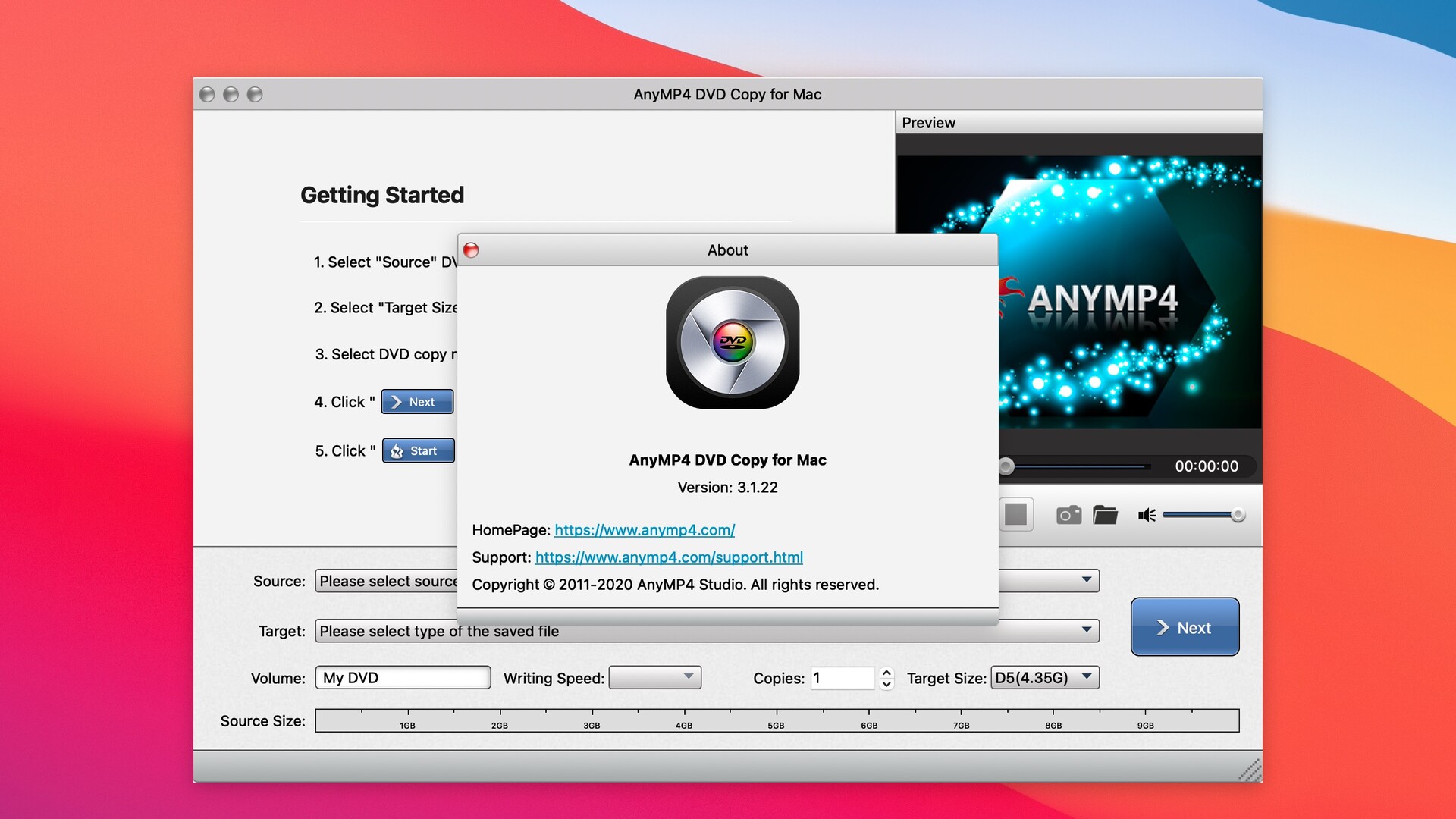Edit the Volume field labeled My DVD
This screenshot has width=1456, height=819.
pos(403,677)
